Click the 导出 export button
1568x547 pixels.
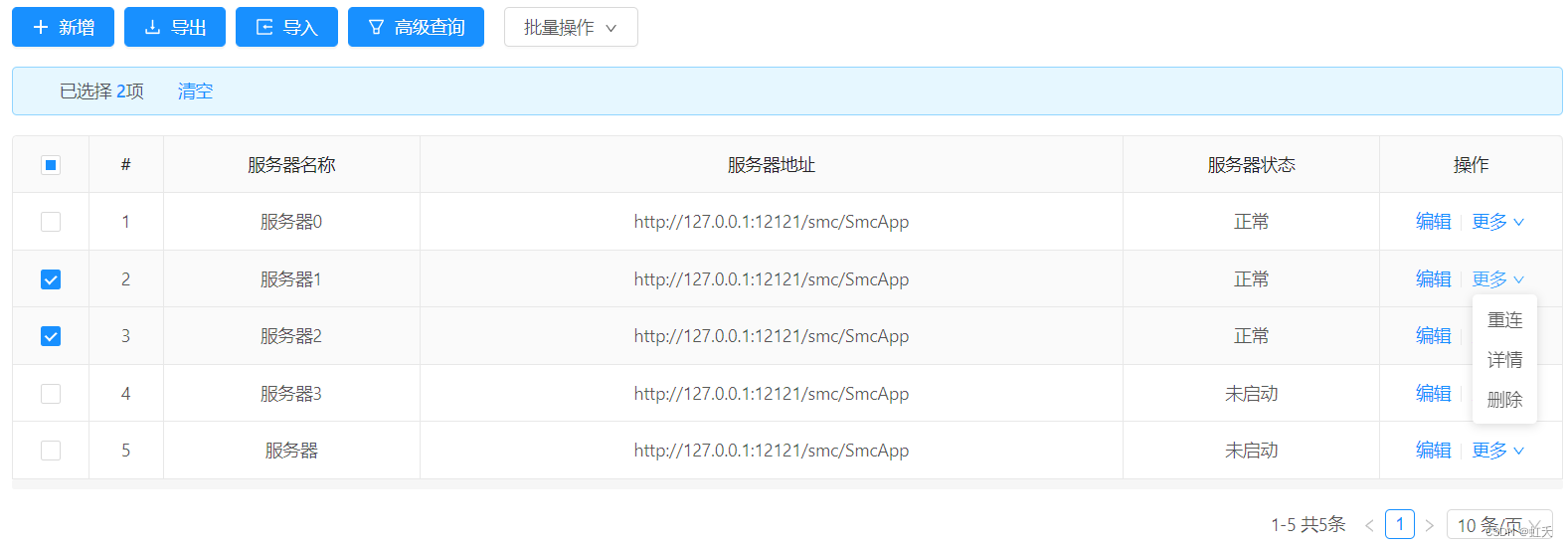coord(175,27)
